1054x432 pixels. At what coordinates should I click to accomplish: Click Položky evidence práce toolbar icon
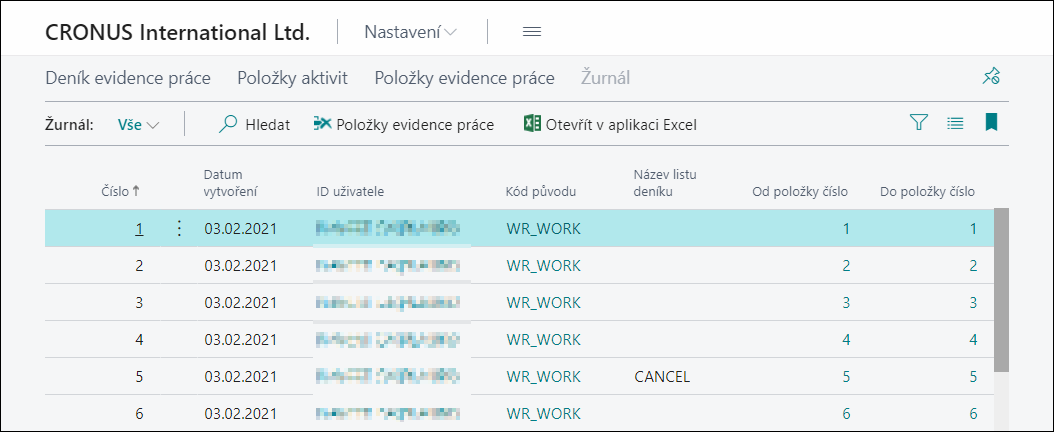[322, 124]
